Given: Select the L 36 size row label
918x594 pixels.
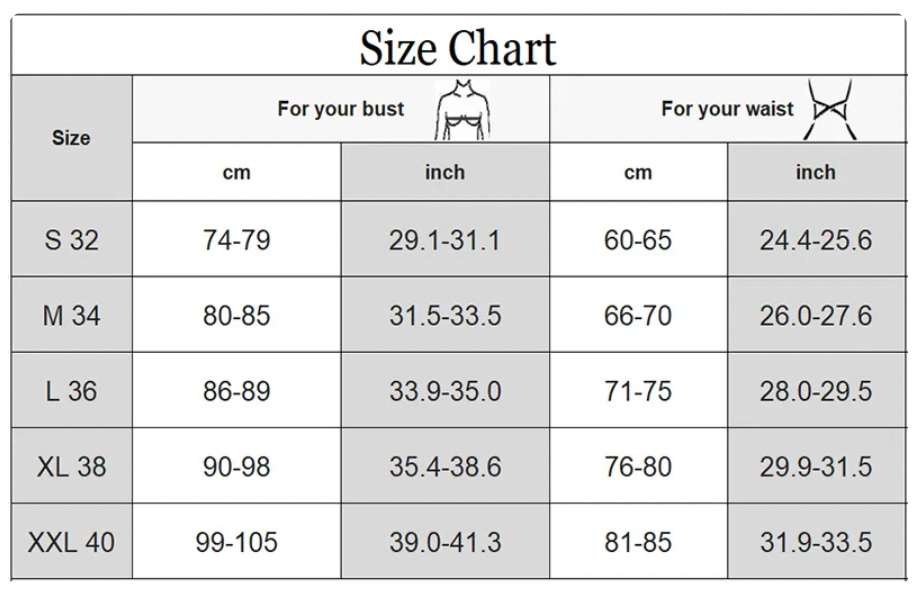Looking at the screenshot, I should [71, 390].
